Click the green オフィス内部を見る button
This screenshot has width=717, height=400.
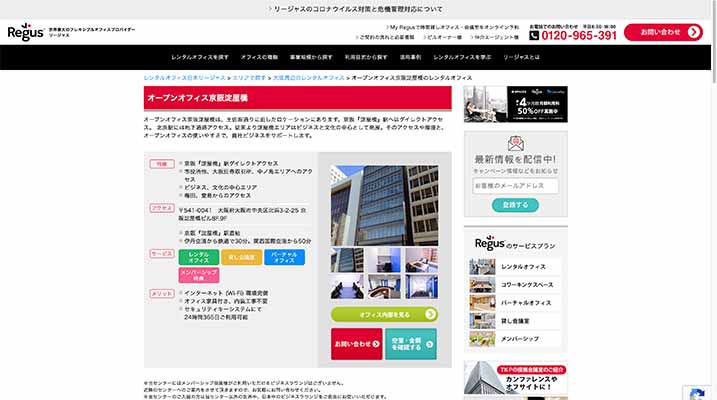click(384, 315)
